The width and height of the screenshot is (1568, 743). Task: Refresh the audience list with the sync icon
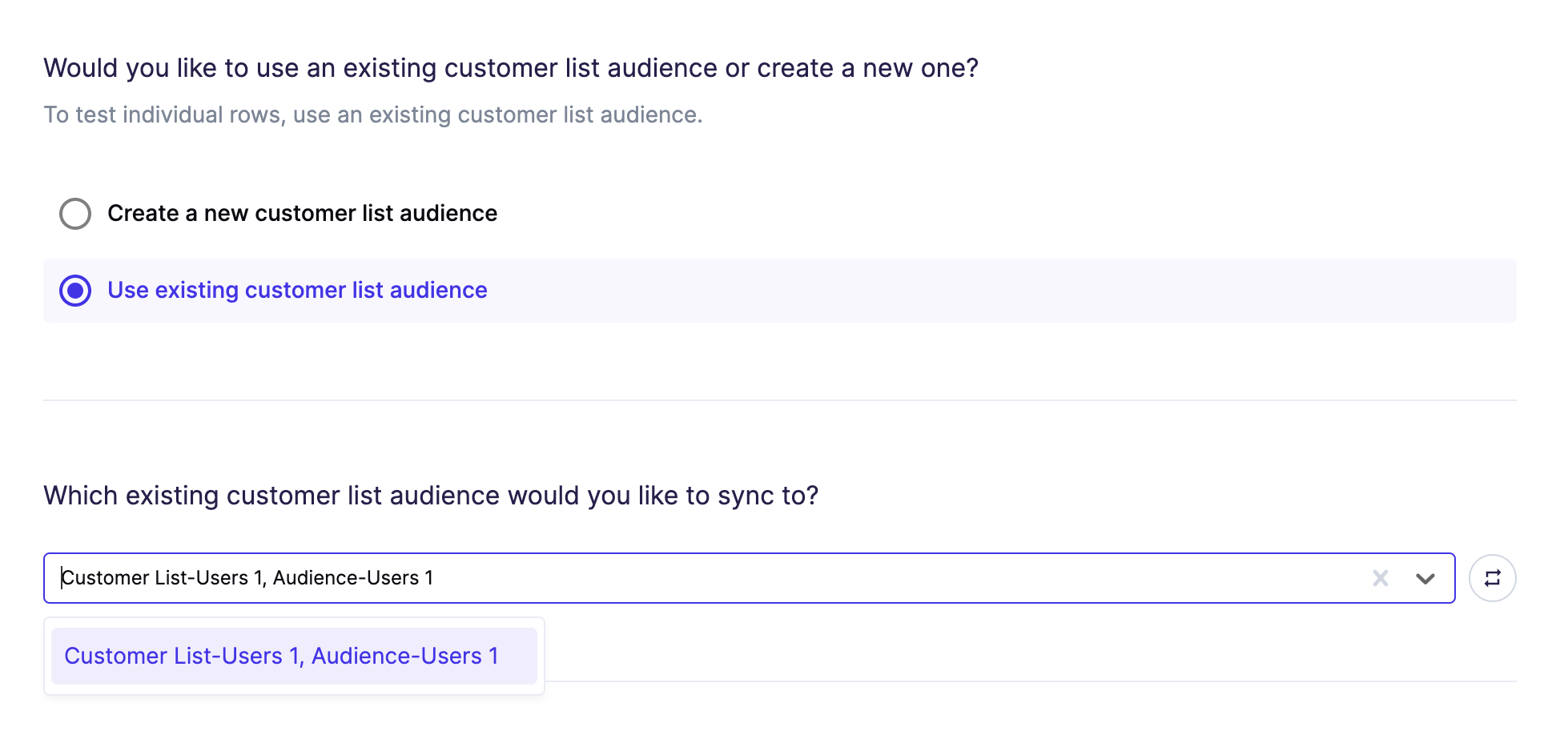(x=1492, y=578)
